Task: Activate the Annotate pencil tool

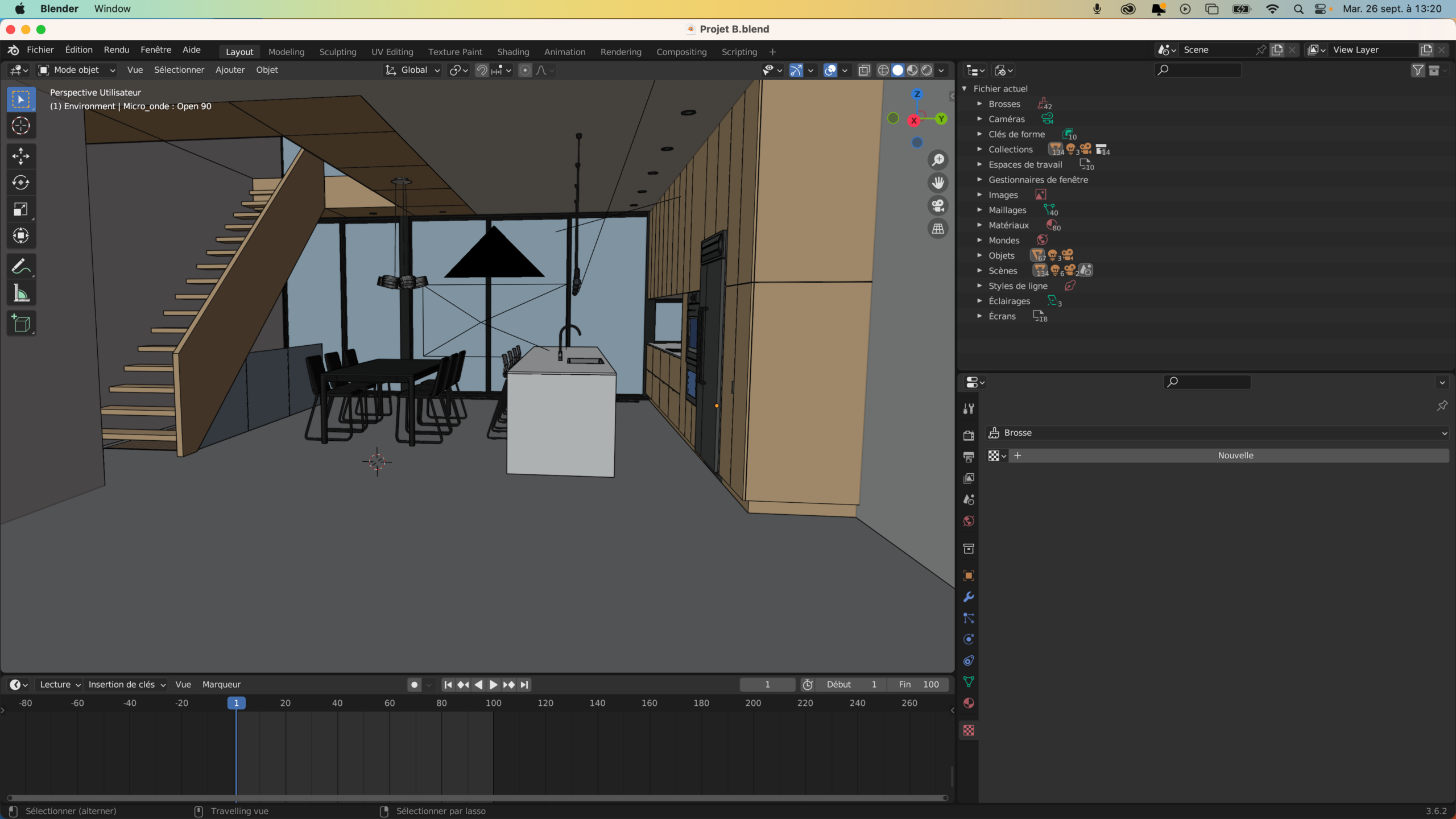Action: point(21,266)
